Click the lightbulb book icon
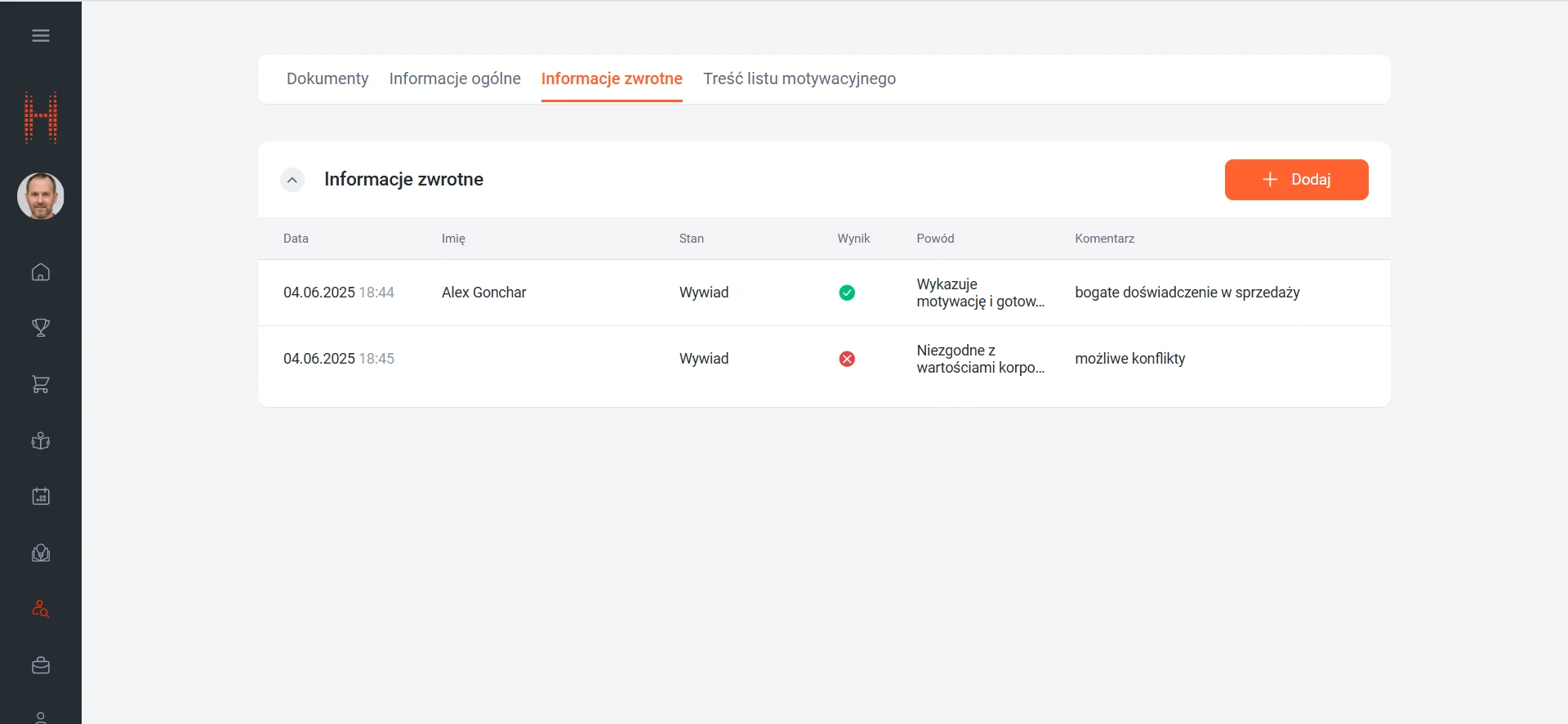This screenshot has width=1568, height=724. (41, 553)
